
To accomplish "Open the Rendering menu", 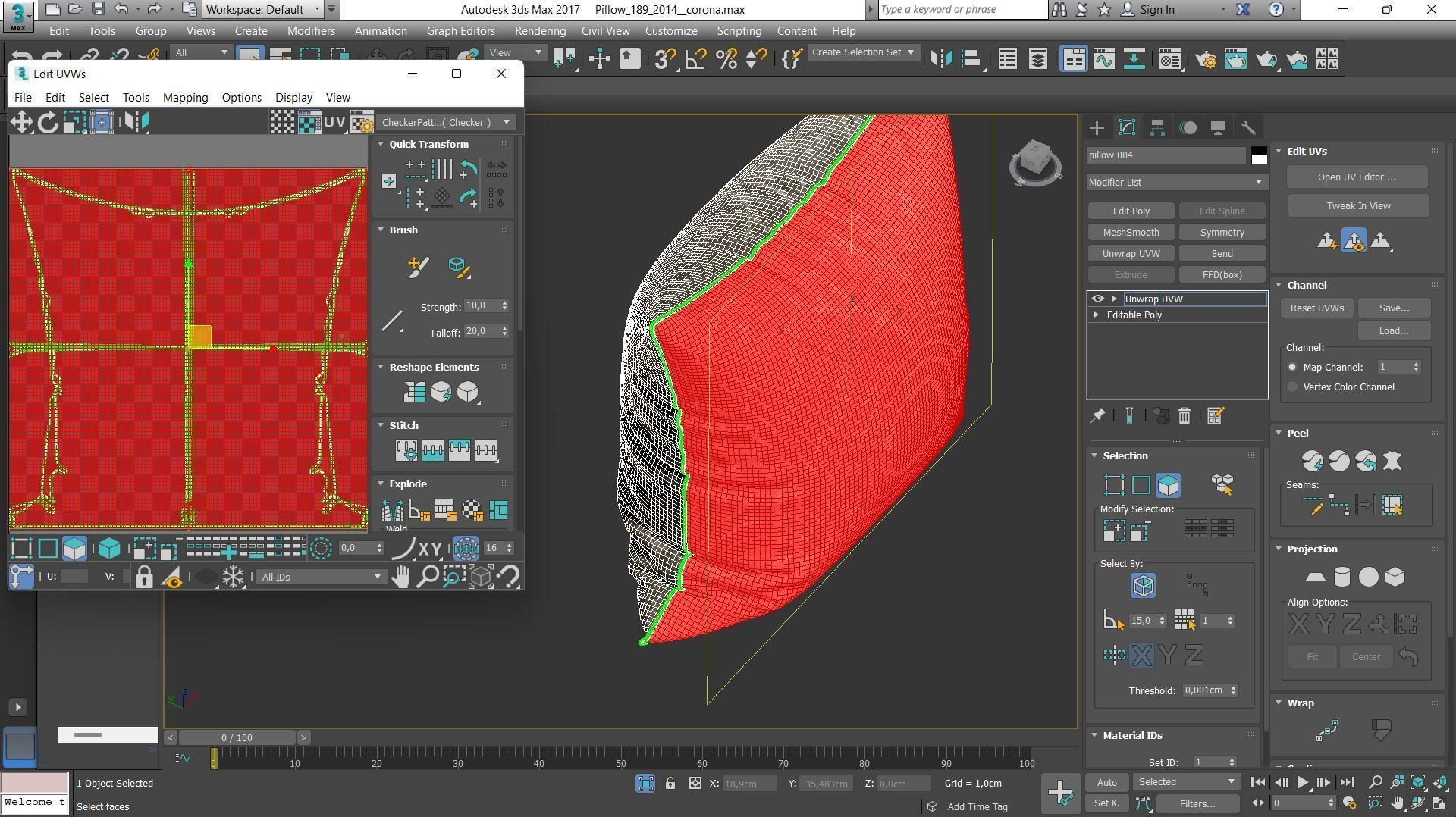I will (540, 31).
